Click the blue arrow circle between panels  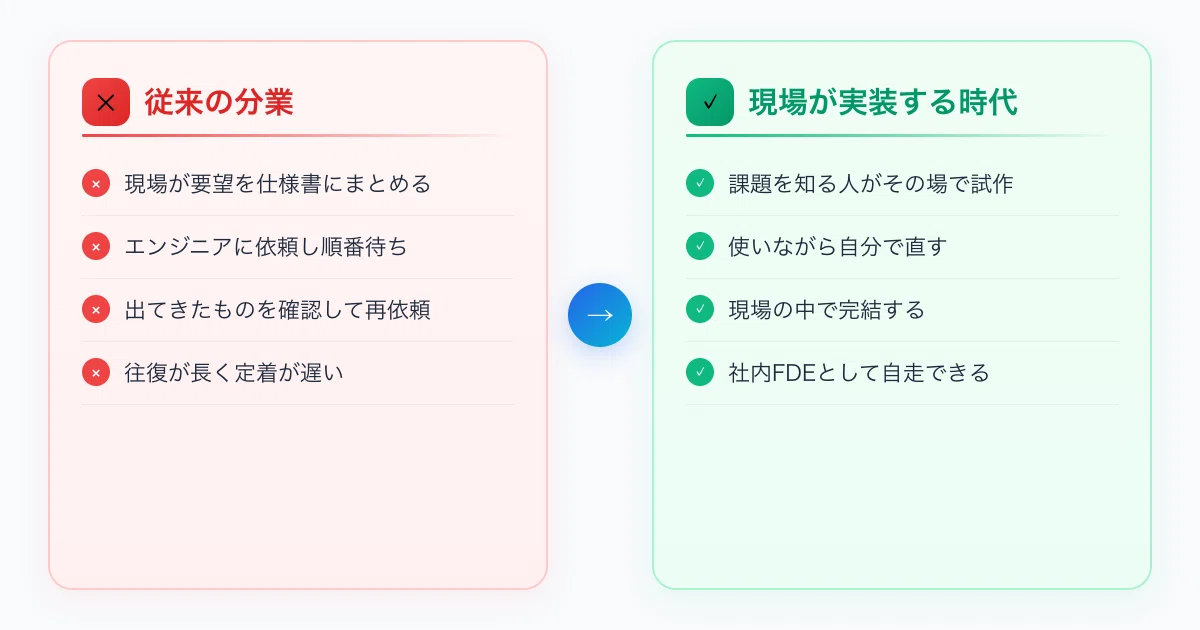pyautogui.click(x=600, y=315)
